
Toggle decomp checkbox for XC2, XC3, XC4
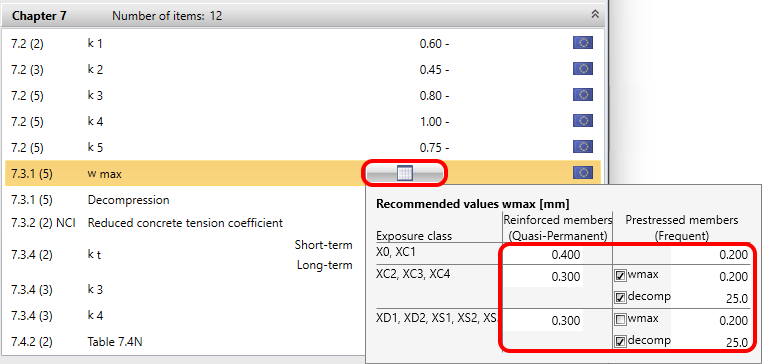tap(620, 297)
